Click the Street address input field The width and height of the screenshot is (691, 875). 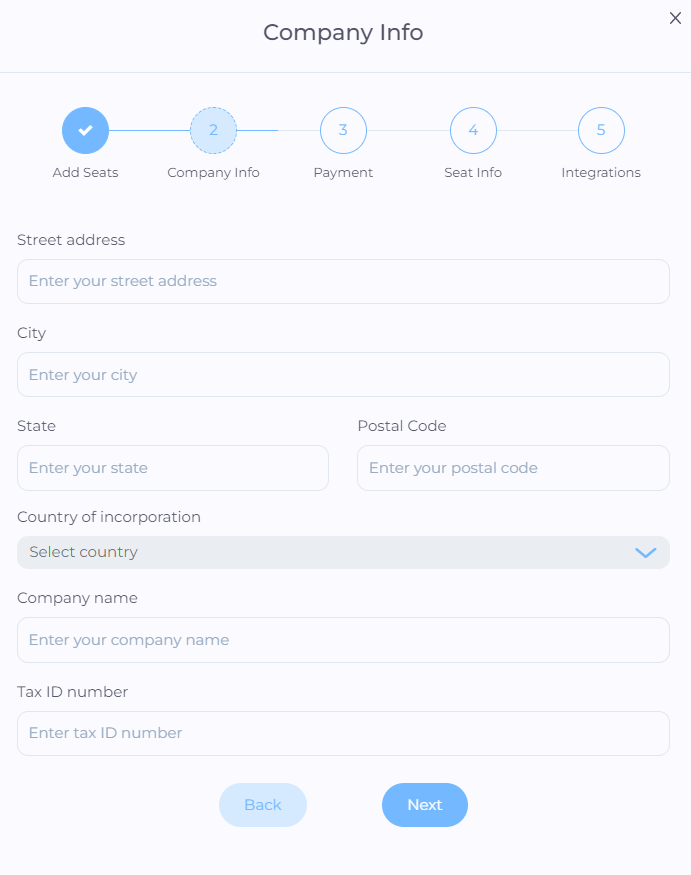[343, 281]
